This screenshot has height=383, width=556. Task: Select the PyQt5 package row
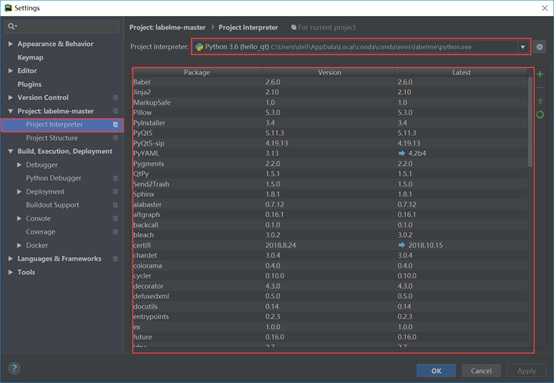[330, 133]
